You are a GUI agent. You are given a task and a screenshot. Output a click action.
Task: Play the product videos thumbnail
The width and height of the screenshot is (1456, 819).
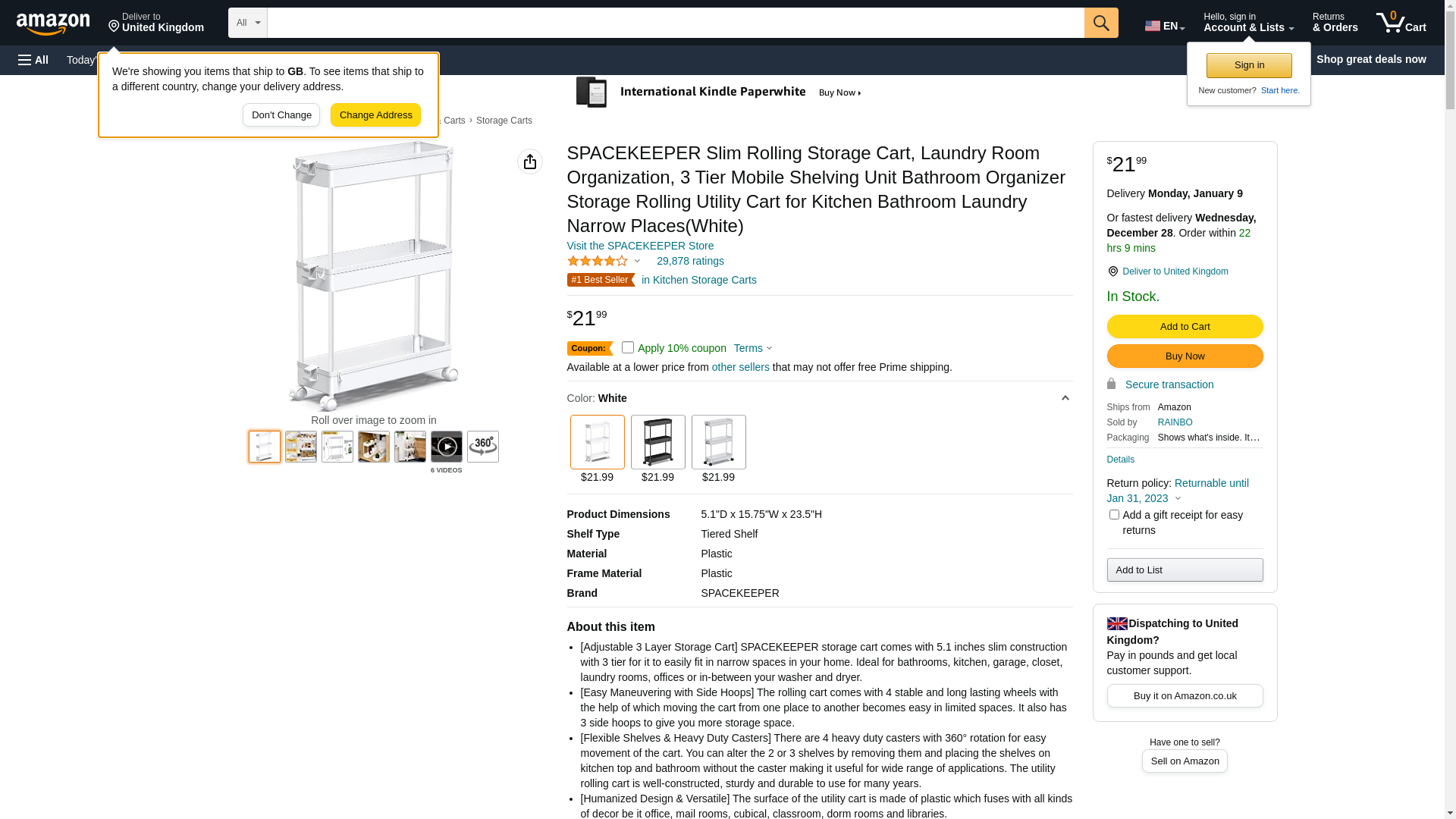[x=447, y=447]
